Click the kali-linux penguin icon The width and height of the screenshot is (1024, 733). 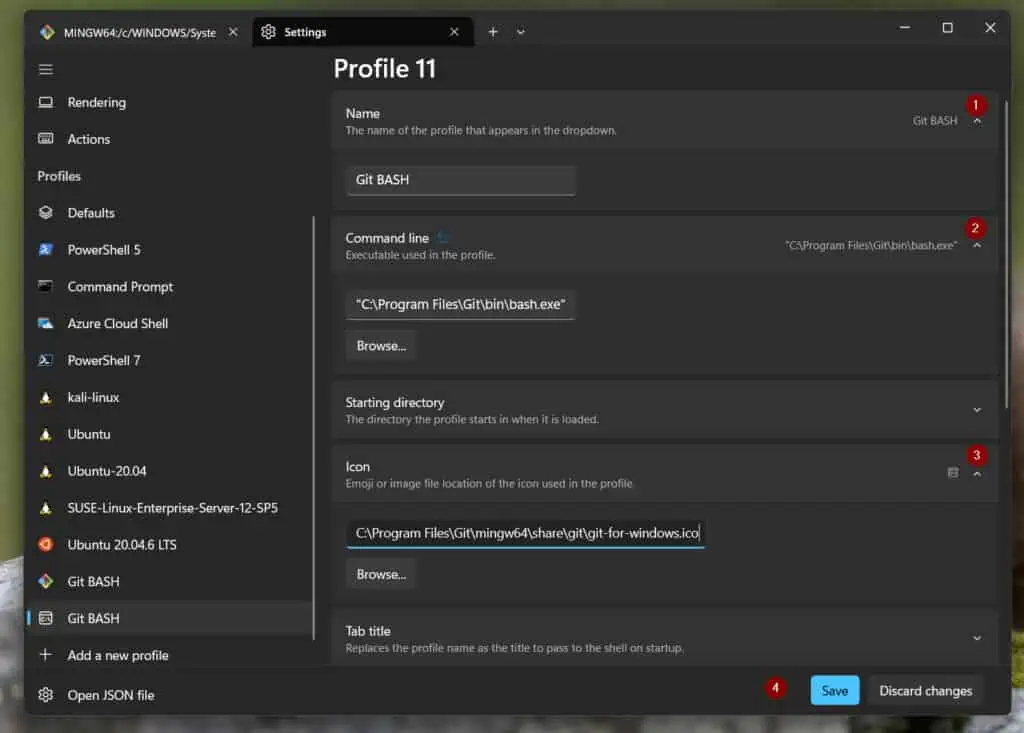point(46,397)
